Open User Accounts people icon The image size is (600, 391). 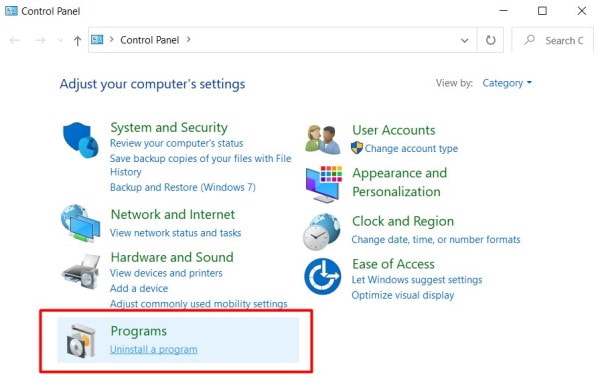tap(323, 139)
